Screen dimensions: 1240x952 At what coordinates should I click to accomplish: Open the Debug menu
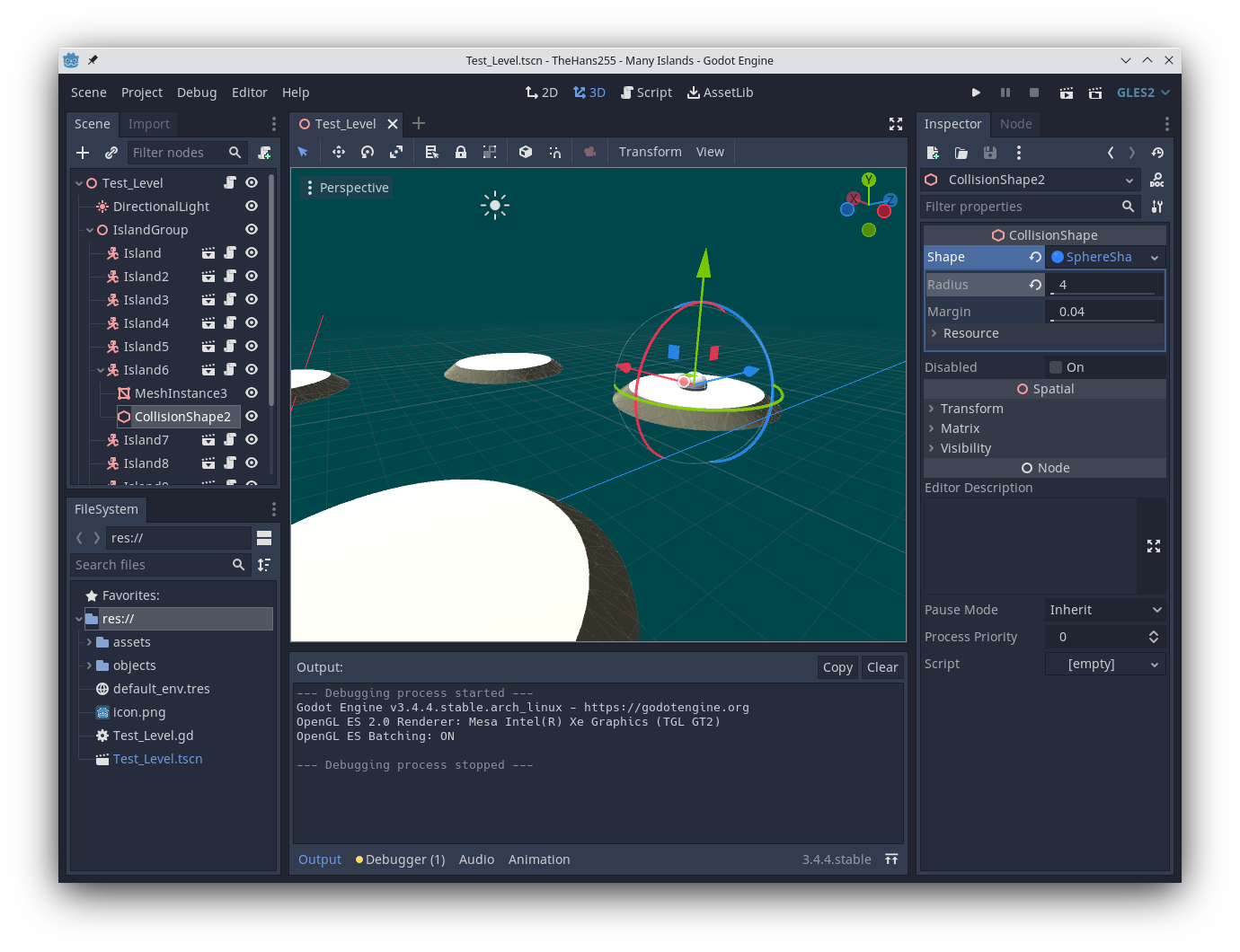pos(197,93)
